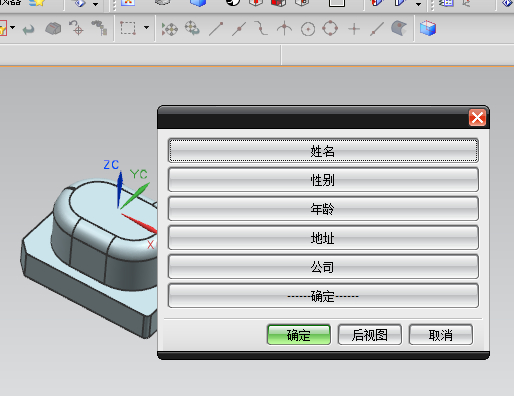
Task: Toggle existing point plus snap icon
Action: click(x=354, y=29)
